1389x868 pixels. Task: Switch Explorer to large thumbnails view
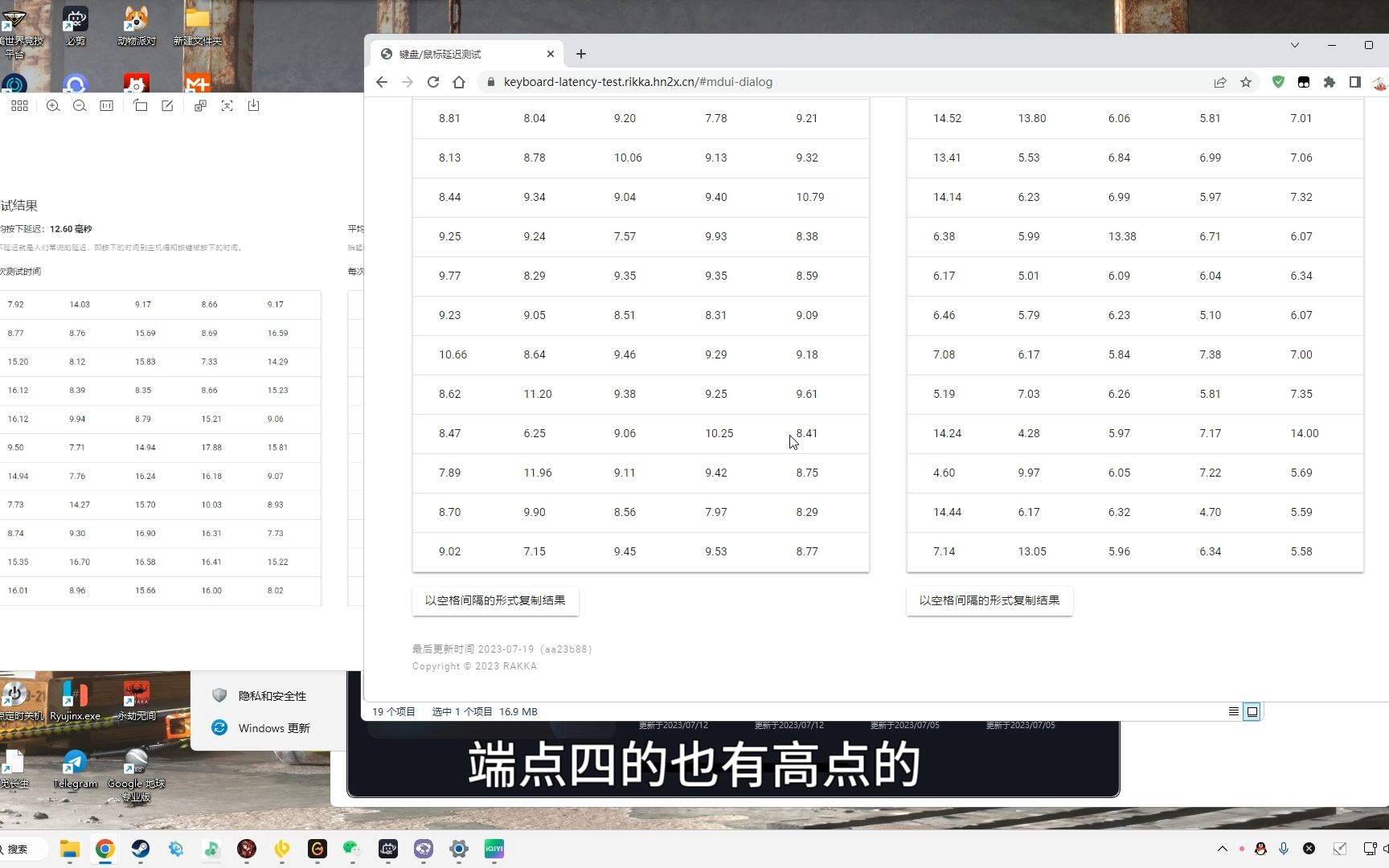[1252, 711]
